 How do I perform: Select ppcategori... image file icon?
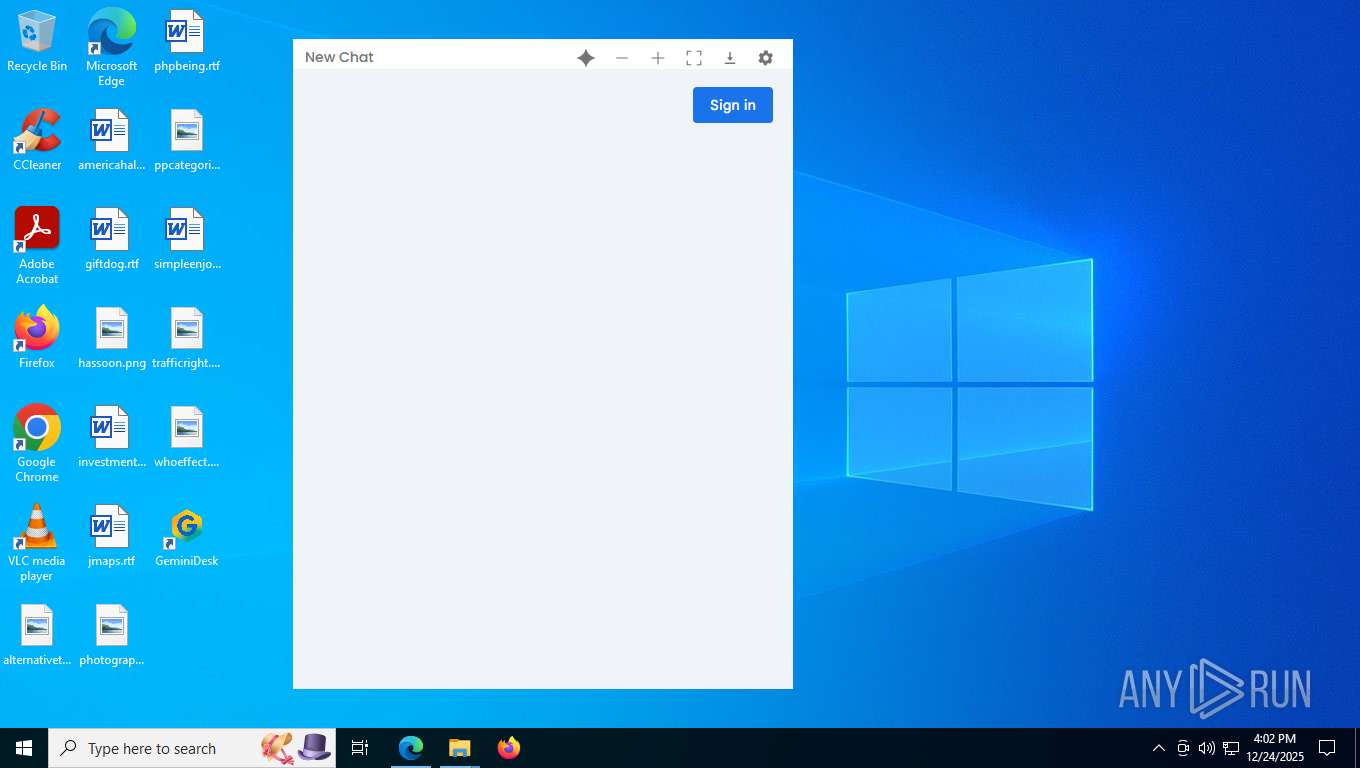point(186,140)
